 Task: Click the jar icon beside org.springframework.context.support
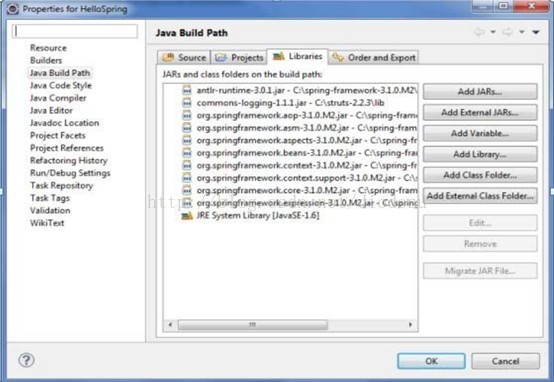[x=187, y=178]
